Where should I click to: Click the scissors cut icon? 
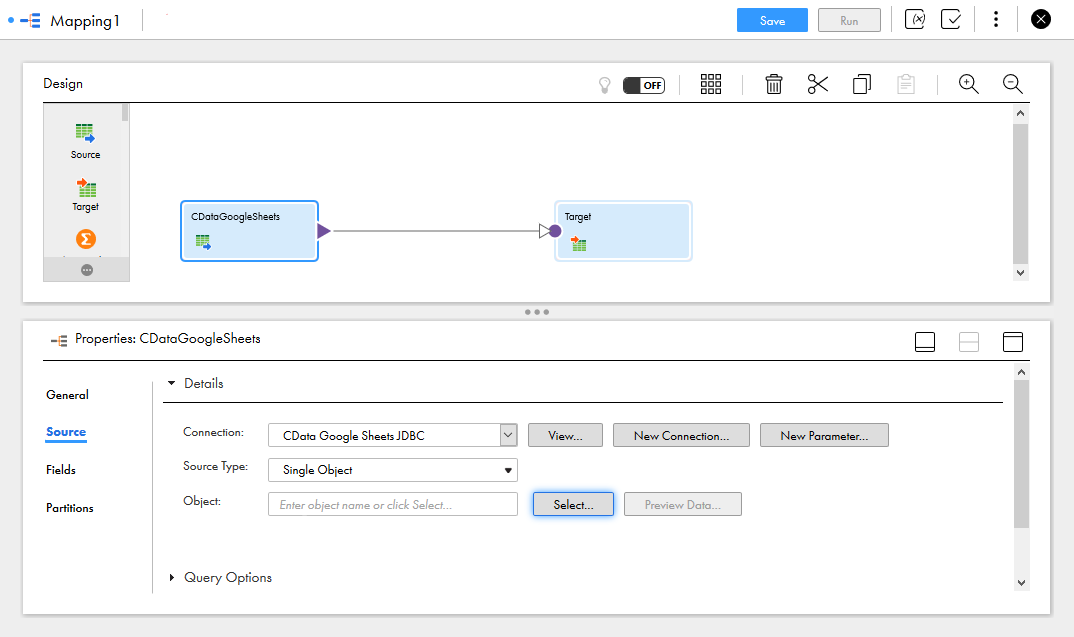818,85
